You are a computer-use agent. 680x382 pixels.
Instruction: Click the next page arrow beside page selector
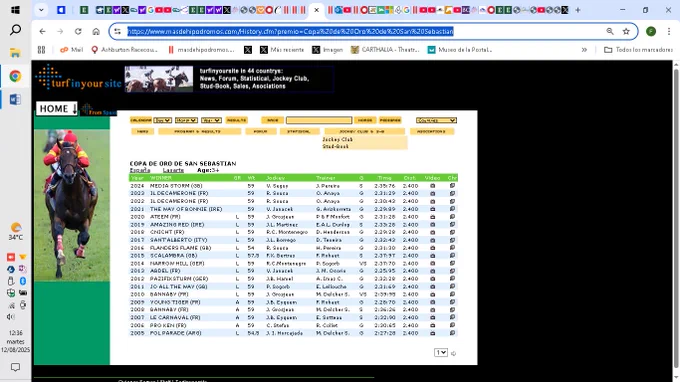pos(454,353)
